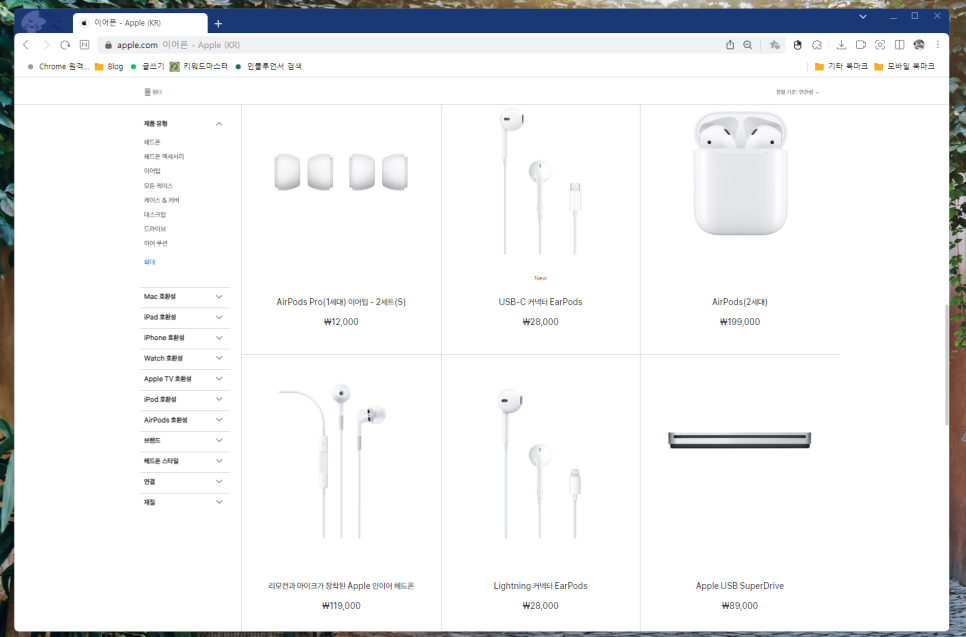
Task: Select the 이어폰 - Apple (KR) tab
Action: (x=140, y=23)
